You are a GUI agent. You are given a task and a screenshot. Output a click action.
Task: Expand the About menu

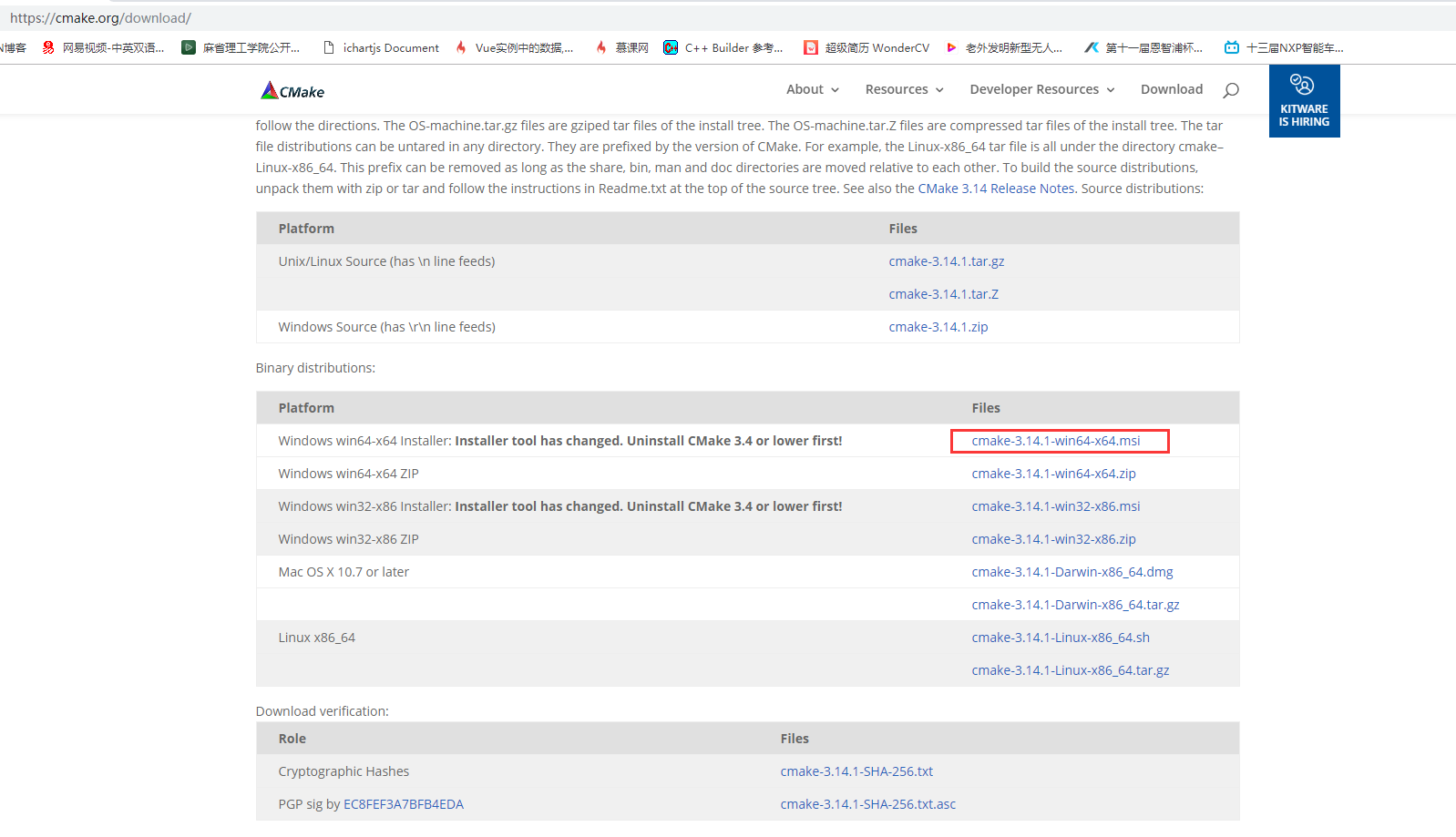813,89
